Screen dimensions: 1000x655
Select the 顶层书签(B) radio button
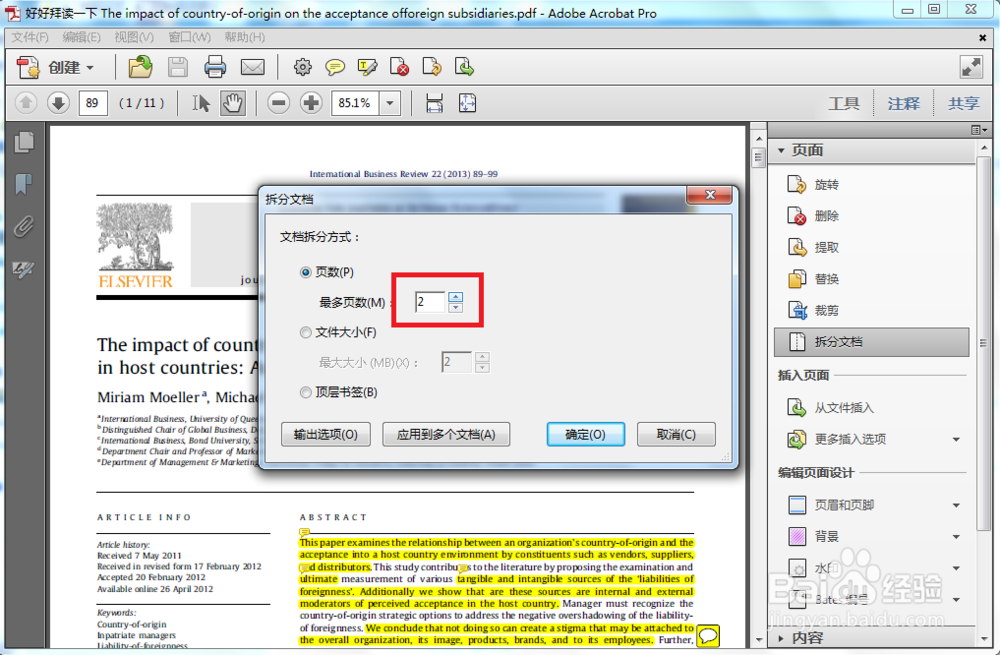tap(305, 392)
